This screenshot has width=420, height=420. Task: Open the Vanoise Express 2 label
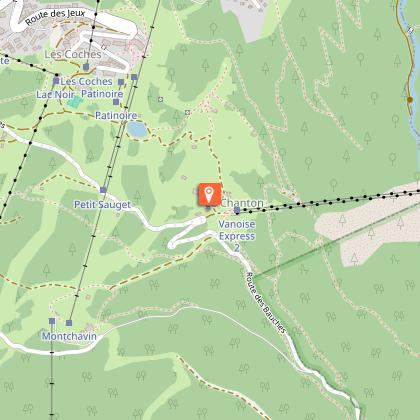[x=237, y=236]
